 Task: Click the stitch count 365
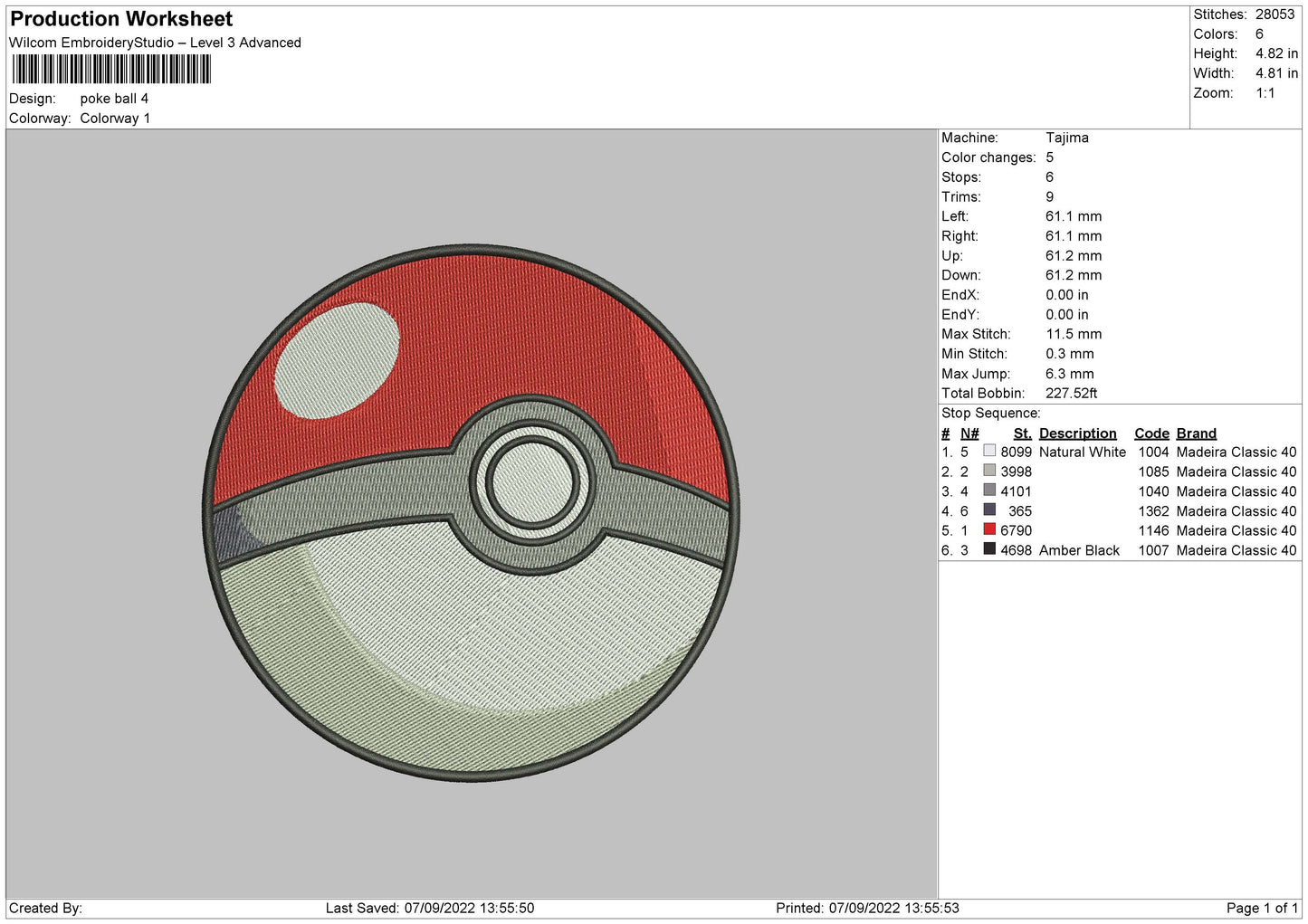[1020, 511]
